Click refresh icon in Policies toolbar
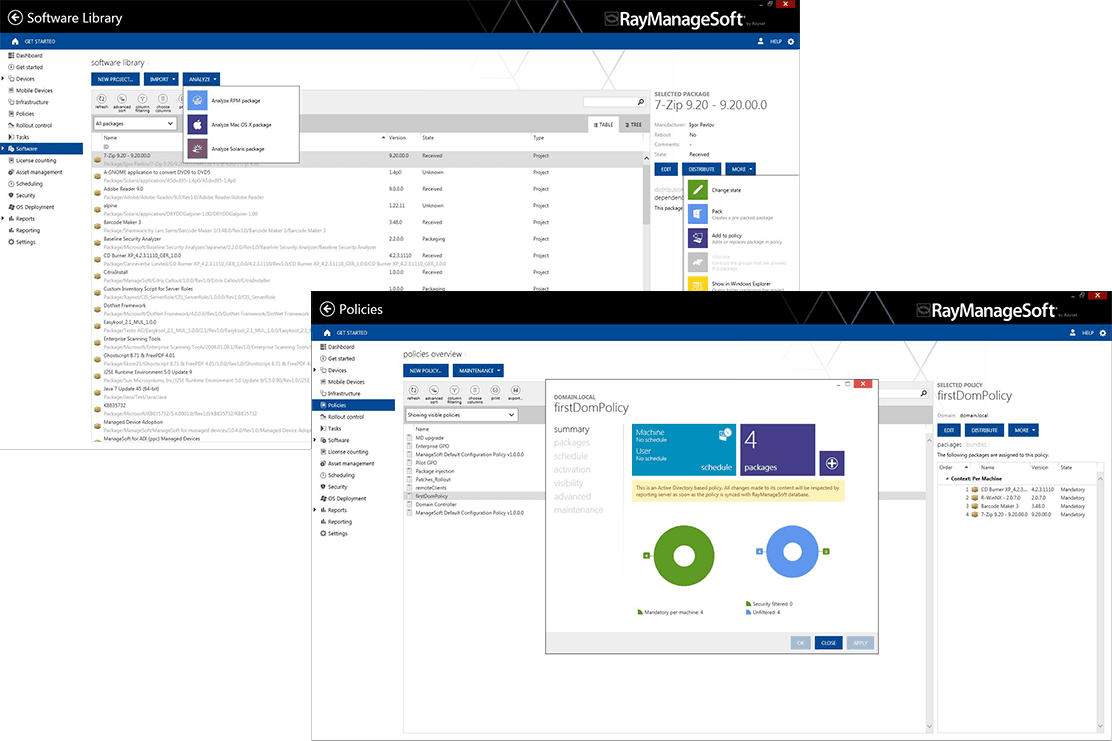Image resolution: width=1112 pixels, height=741 pixels. [413, 391]
